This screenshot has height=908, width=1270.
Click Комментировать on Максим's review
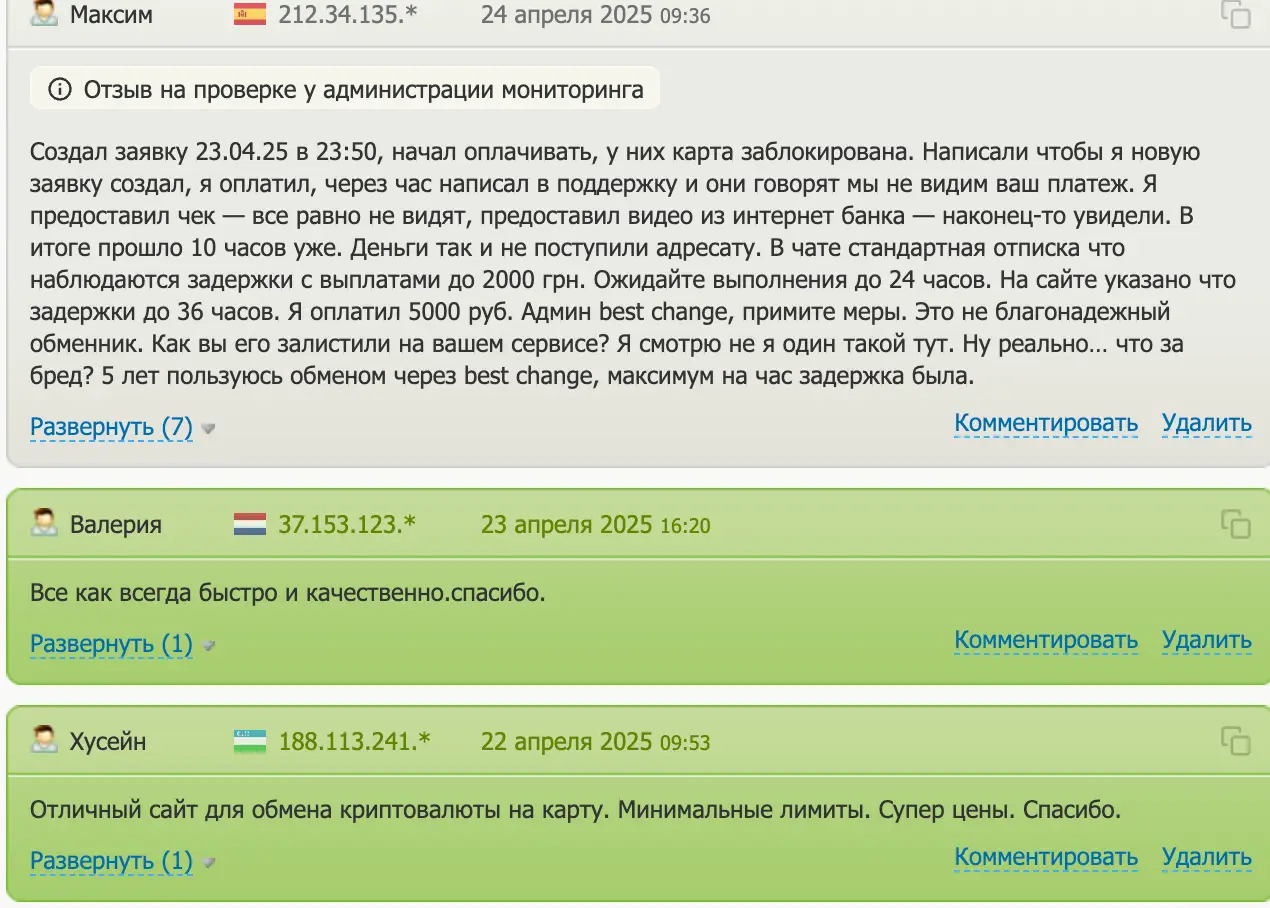(x=1045, y=423)
